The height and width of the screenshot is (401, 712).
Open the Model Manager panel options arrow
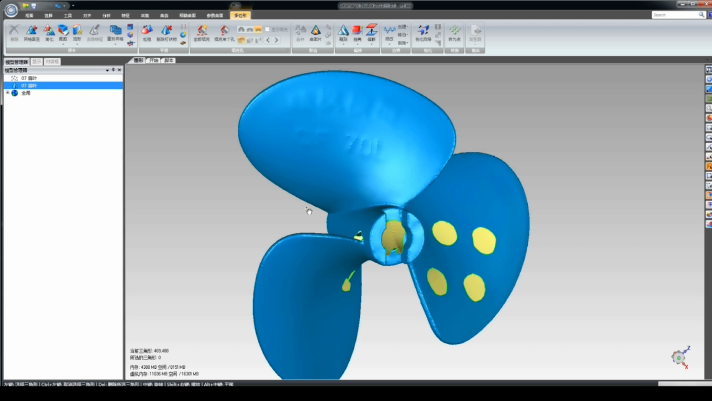(x=108, y=70)
